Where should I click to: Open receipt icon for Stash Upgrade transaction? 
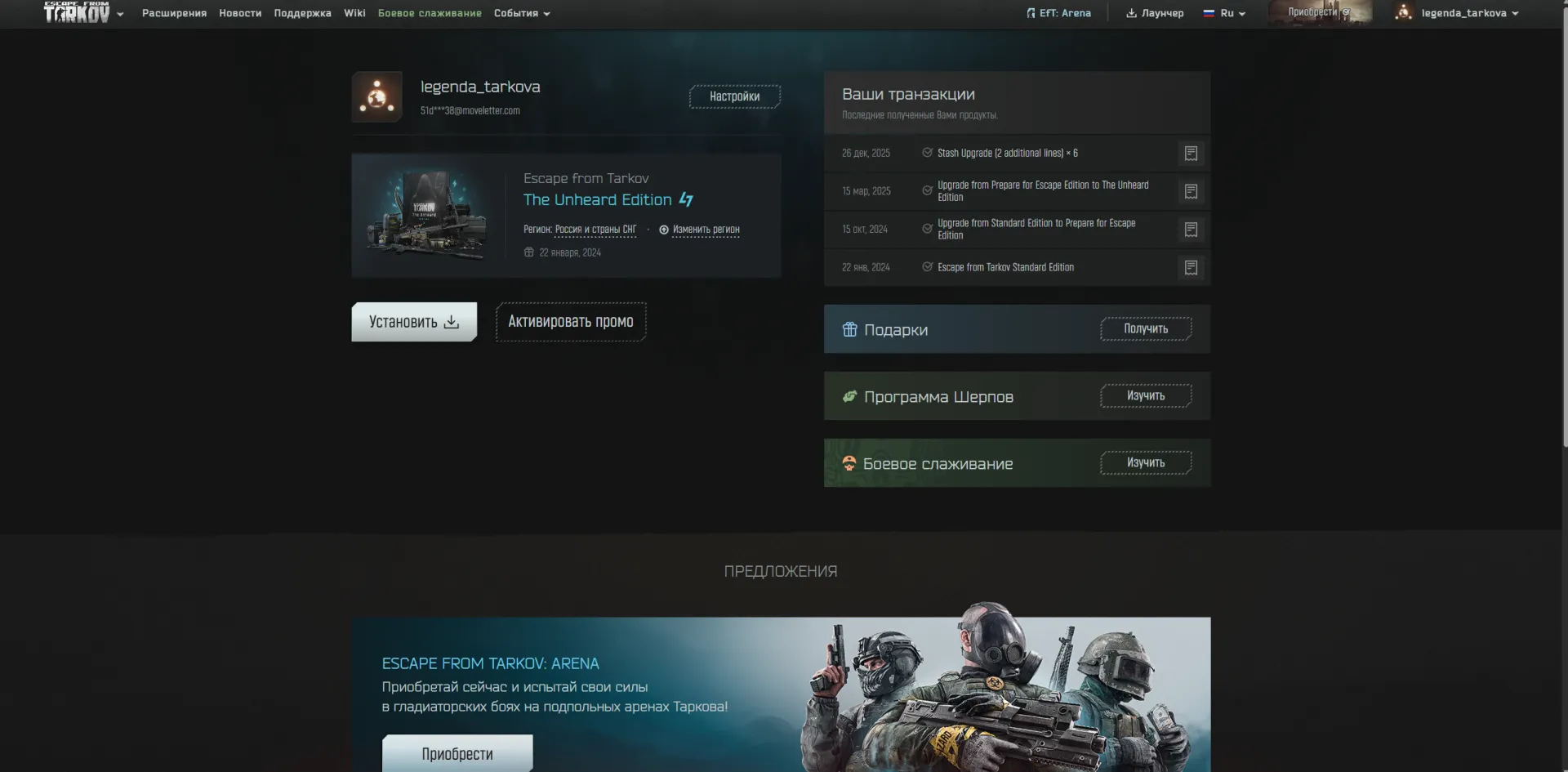[1191, 154]
